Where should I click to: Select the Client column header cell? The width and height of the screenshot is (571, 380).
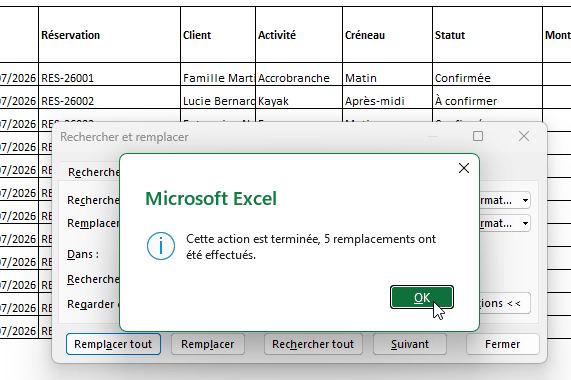click(x=218, y=35)
